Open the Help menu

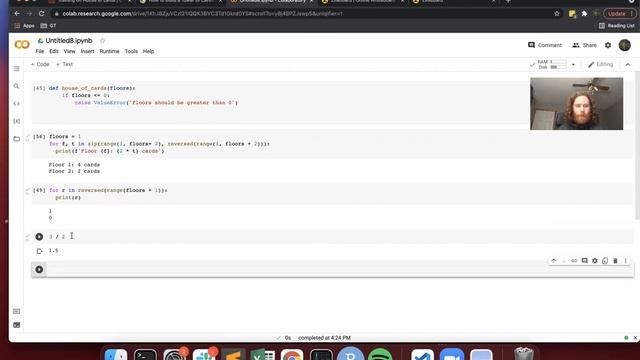[x=148, y=51]
